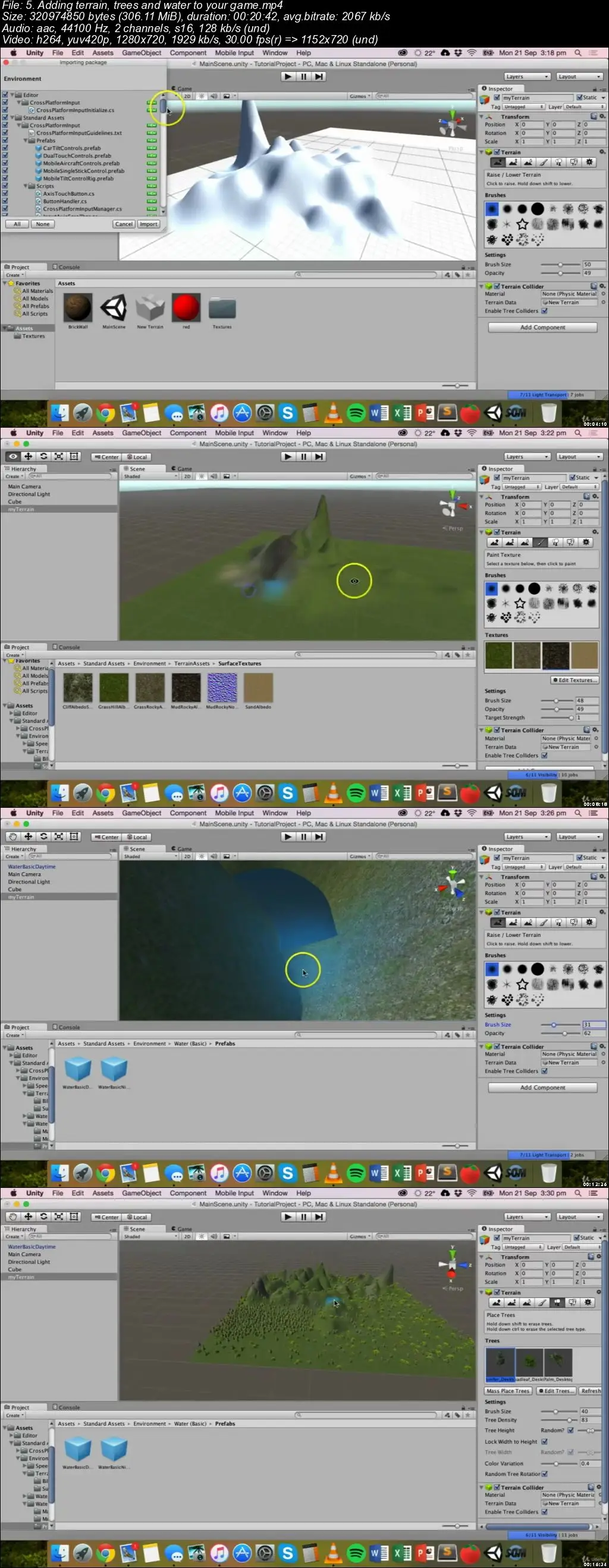
Task: Select BrickWall material in 3:18 pm frame
Action: 77,308
